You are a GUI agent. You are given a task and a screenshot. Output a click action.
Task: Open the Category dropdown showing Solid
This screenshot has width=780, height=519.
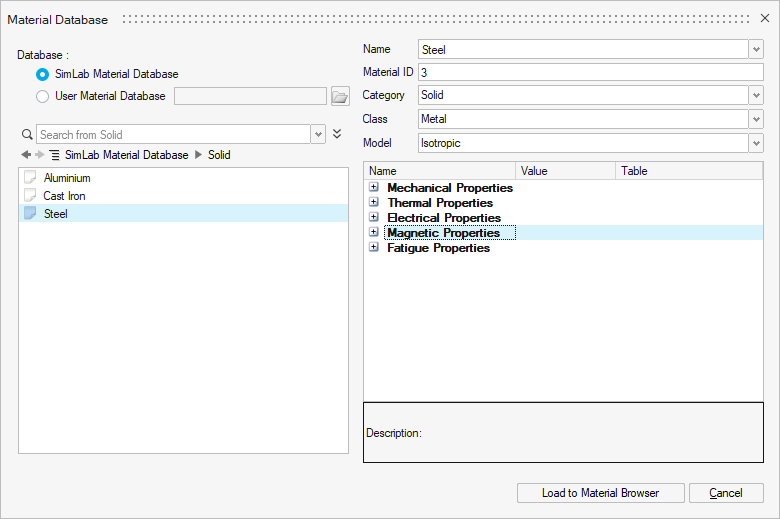pos(755,95)
